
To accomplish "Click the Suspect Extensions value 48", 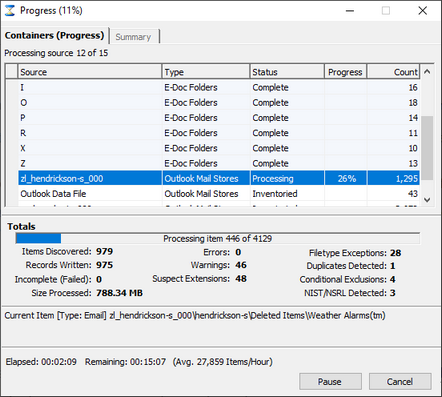I will click(x=241, y=279).
